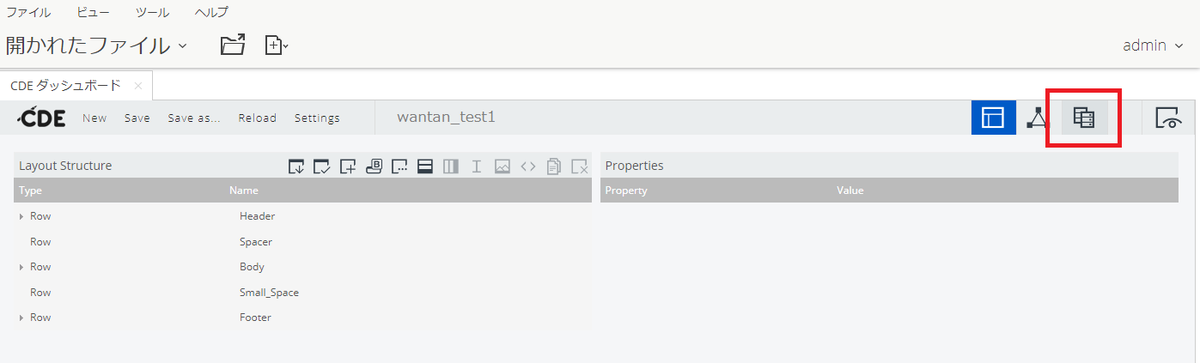This screenshot has height=363, width=1200.
Task: Click Reload in CDE toolbar
Action: pyautogui.click(x=257, y=118)
